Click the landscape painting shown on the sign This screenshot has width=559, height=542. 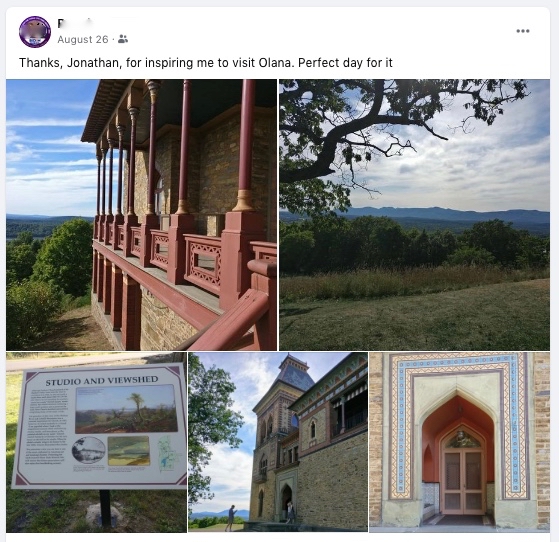pos(126,409)
